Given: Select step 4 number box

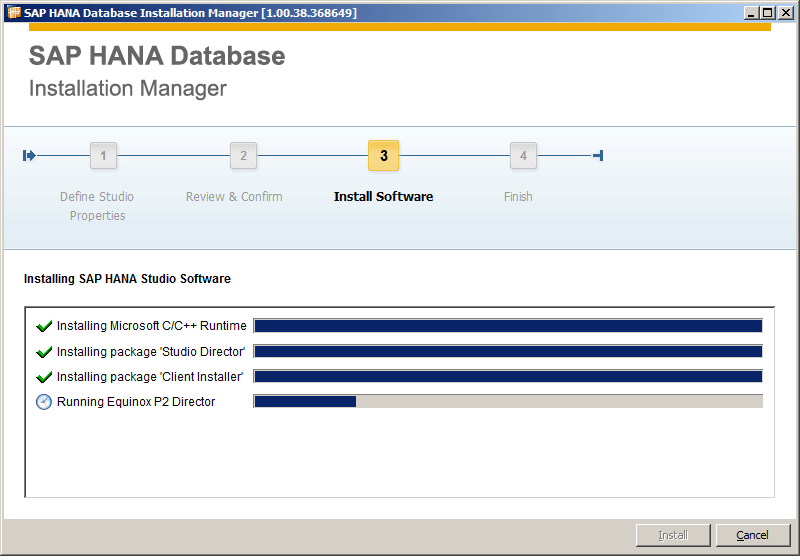Looking at the screenshot, I should (523, 156).
